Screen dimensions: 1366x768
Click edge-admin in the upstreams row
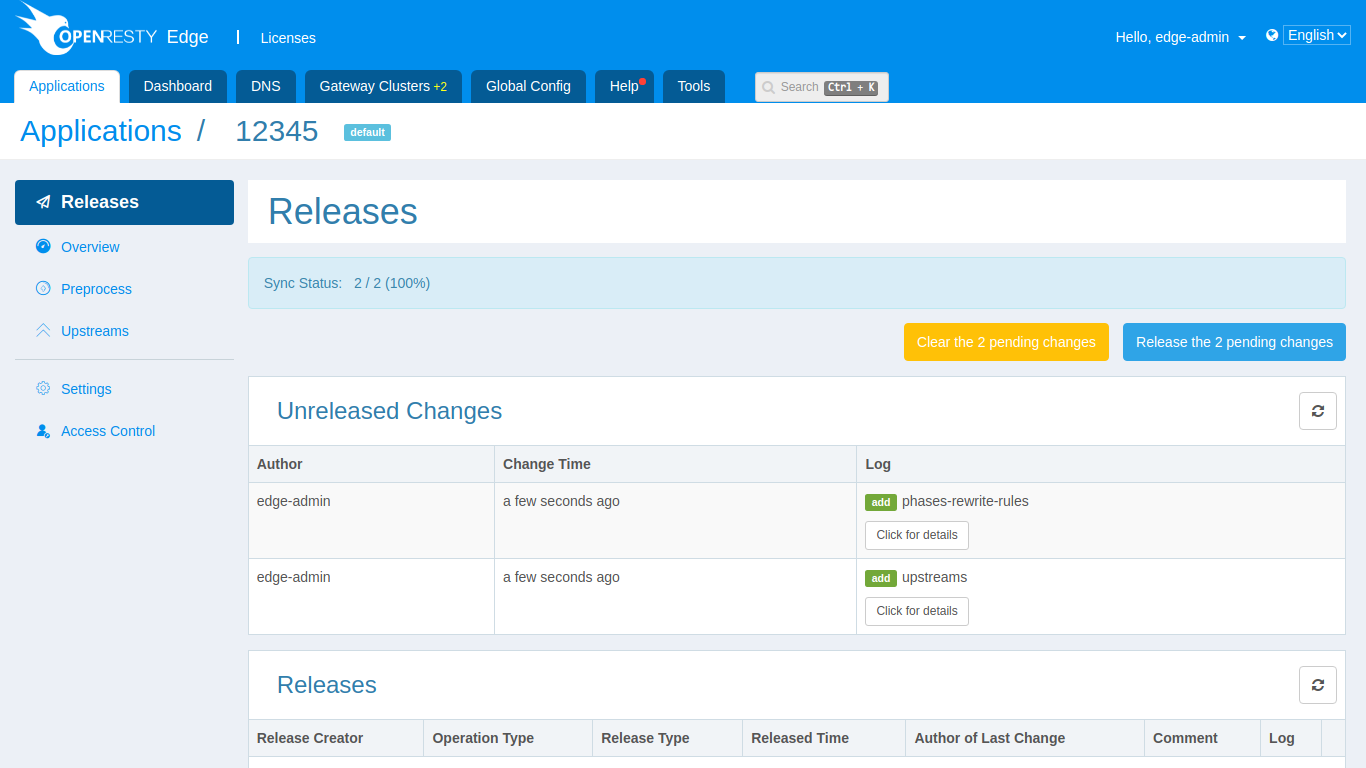[294, 577]
